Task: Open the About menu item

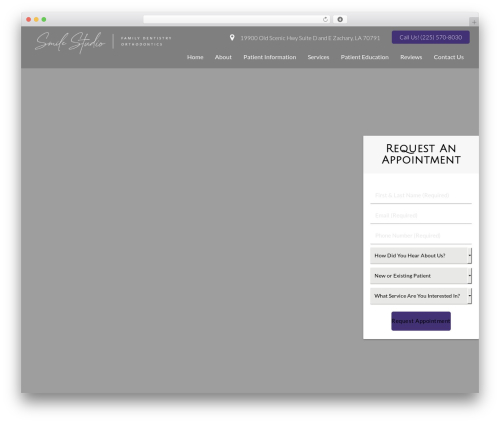Action: (223, 57)
